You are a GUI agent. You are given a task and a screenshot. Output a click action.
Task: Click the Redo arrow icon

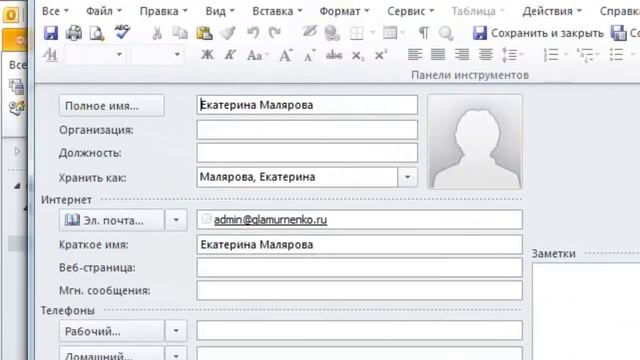(x=275, y=33)
